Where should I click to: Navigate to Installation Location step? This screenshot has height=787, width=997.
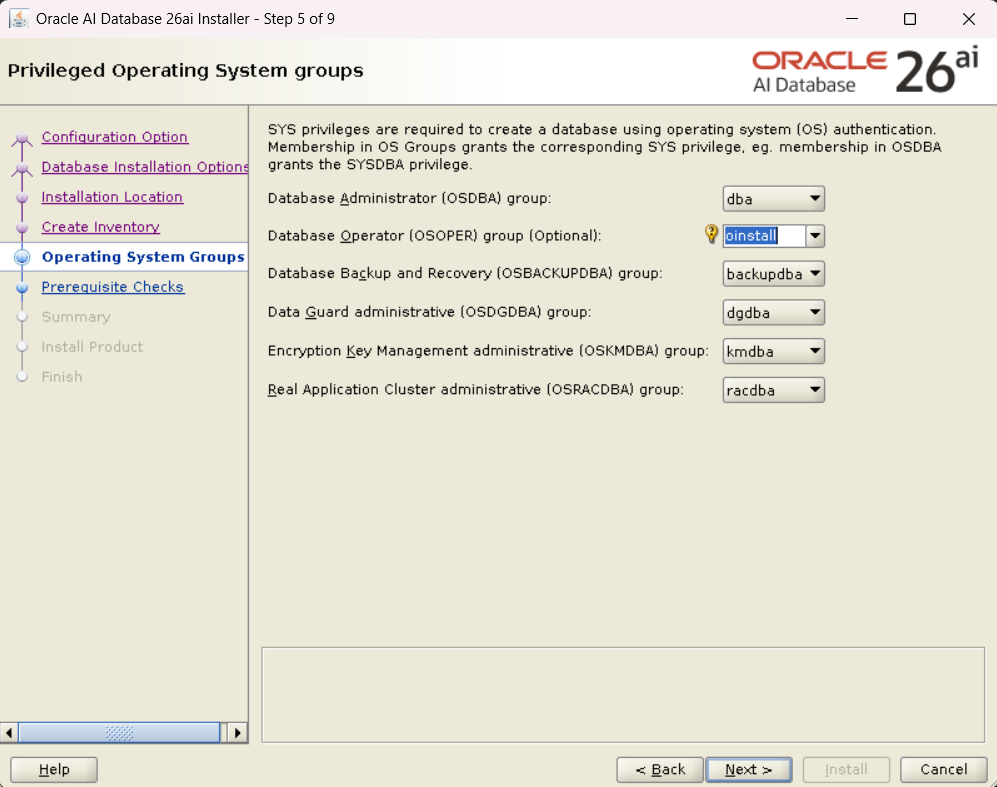pos(112,197)
